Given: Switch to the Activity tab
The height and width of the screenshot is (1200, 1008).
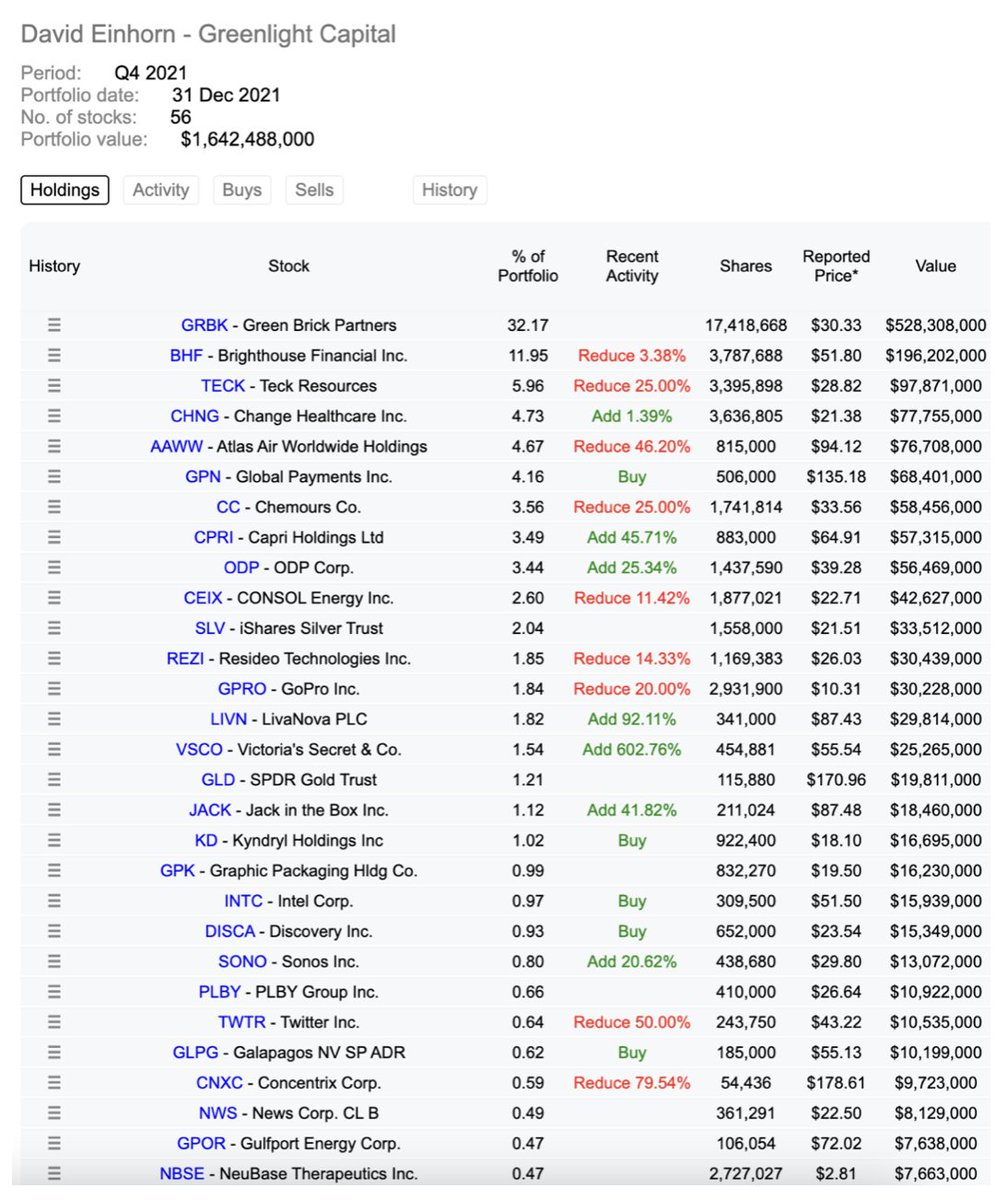Looking at the screenshot, I should 161,190.
